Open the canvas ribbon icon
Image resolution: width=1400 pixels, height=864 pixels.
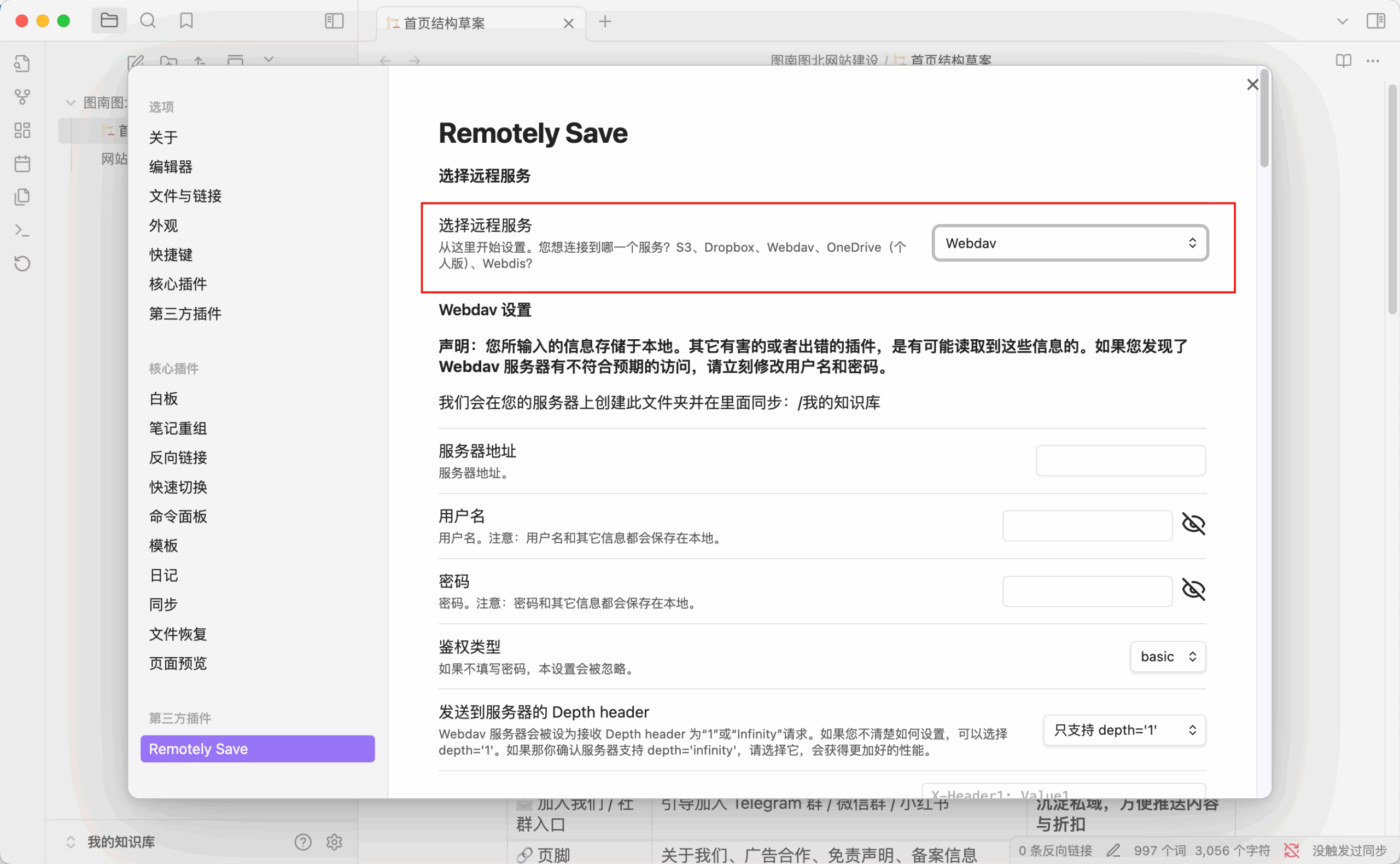22,130
